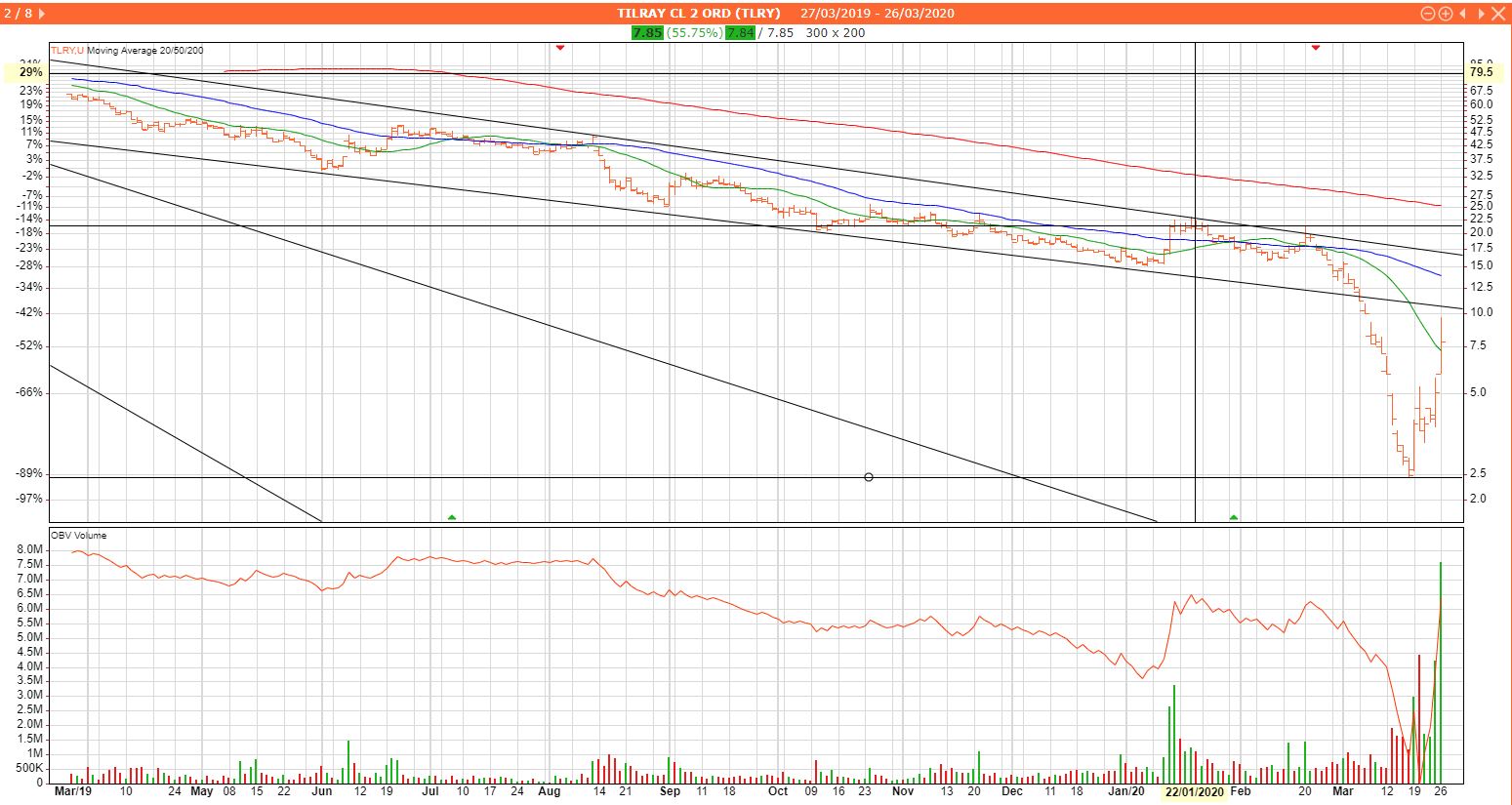1512x805 pixels.
Task: Click the 79.5 price axis label
Action: (1482, 72)
